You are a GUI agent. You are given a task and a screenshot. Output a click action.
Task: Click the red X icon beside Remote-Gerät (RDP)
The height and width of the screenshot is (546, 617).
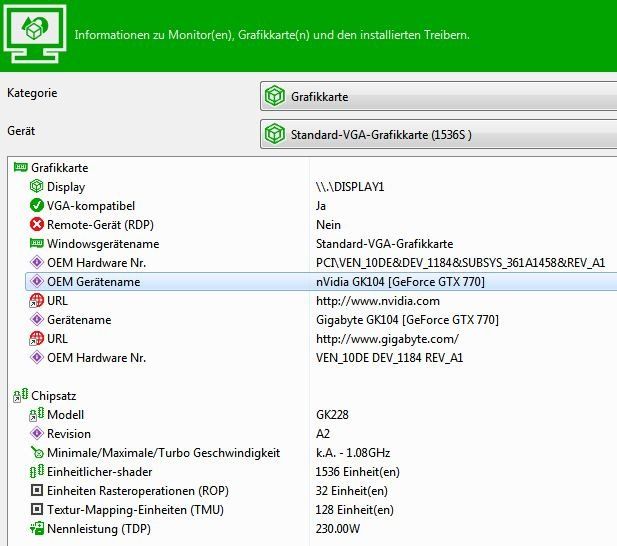click(37, 224)
